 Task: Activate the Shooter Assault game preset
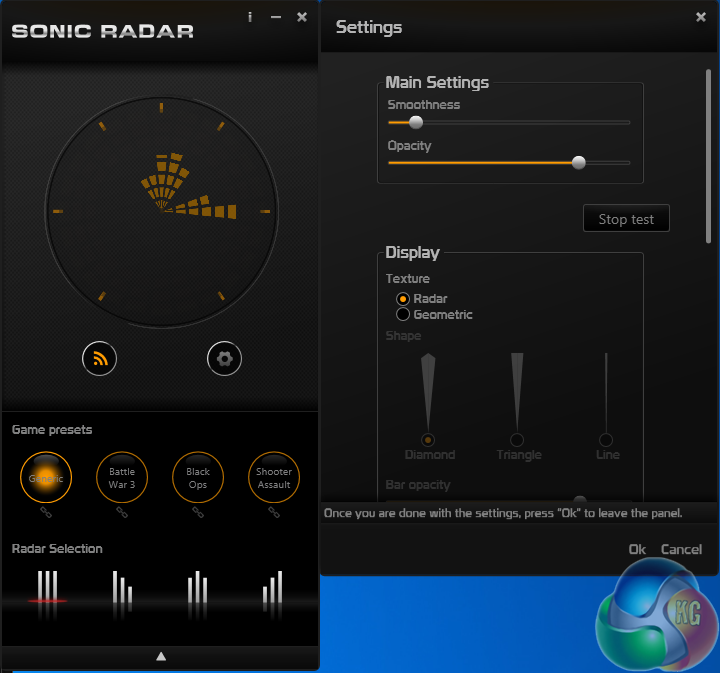[x=274, y=477]
